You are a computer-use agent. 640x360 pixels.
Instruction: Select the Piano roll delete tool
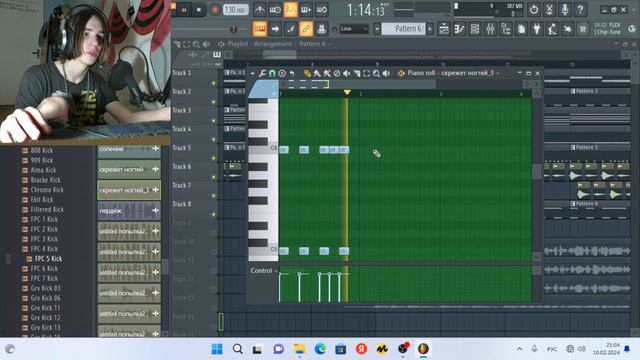coord(337,73)
